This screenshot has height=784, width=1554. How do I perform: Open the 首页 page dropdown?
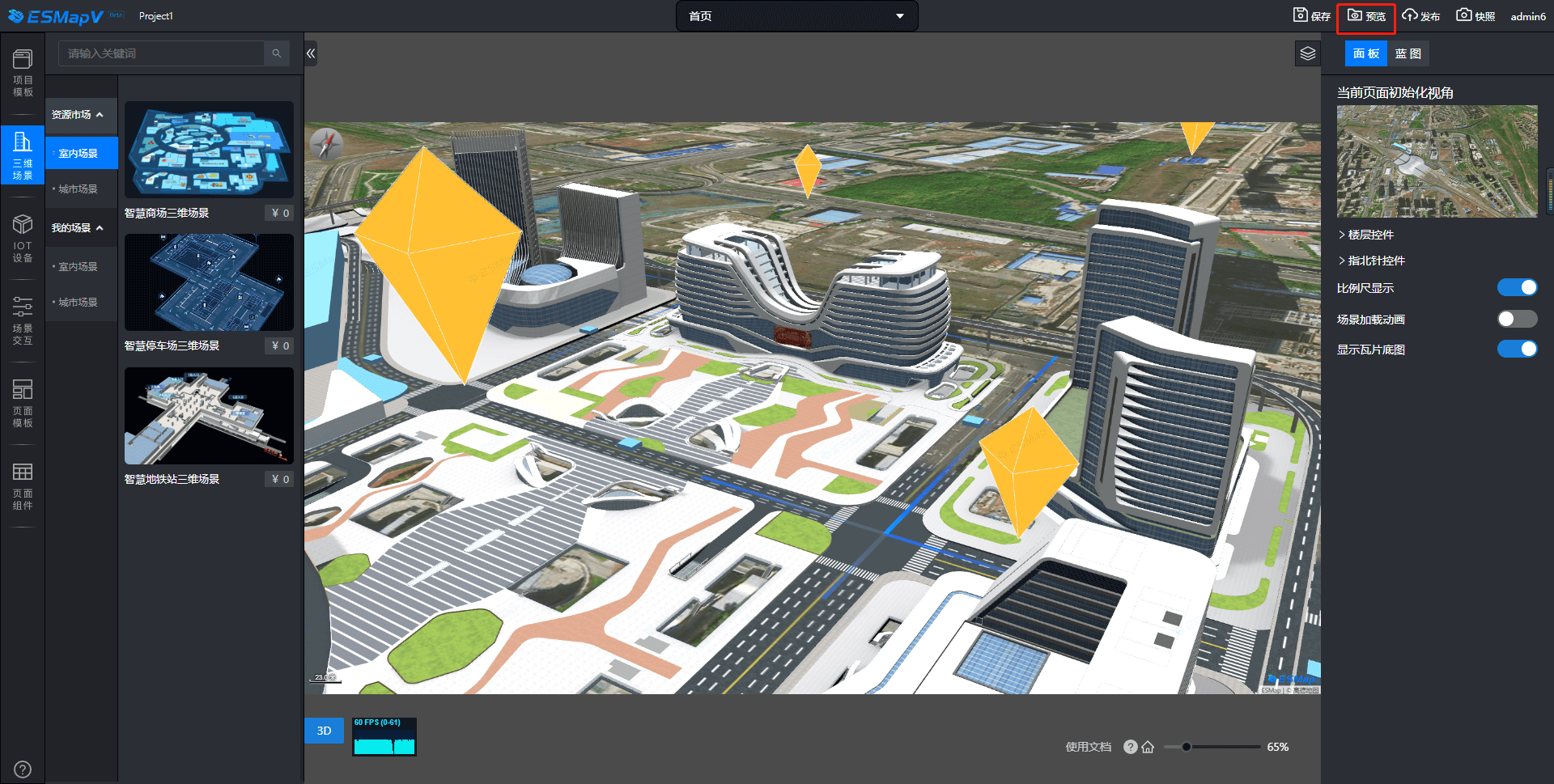[796, 16]
